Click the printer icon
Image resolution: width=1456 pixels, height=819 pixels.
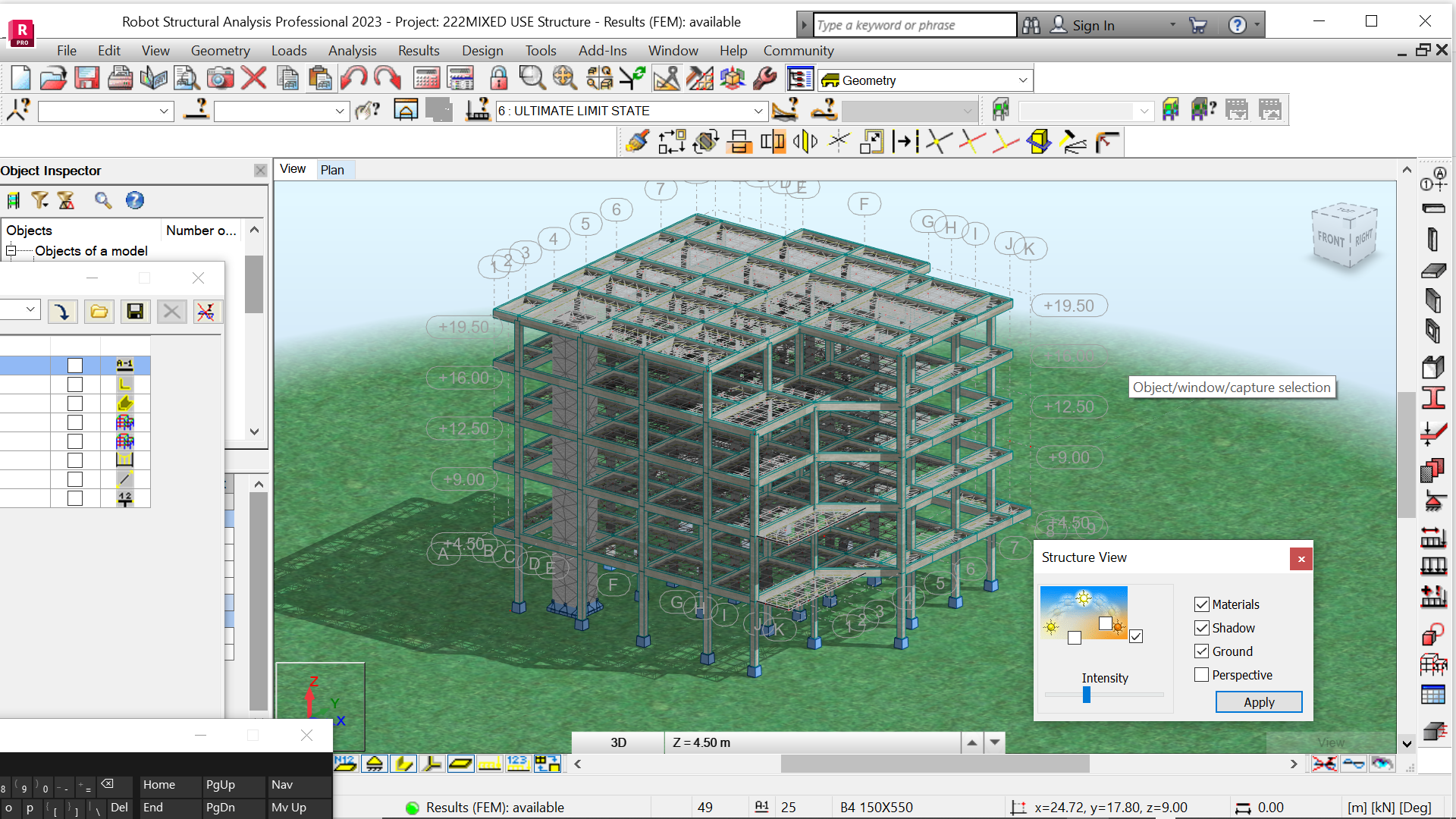point(120,79)
